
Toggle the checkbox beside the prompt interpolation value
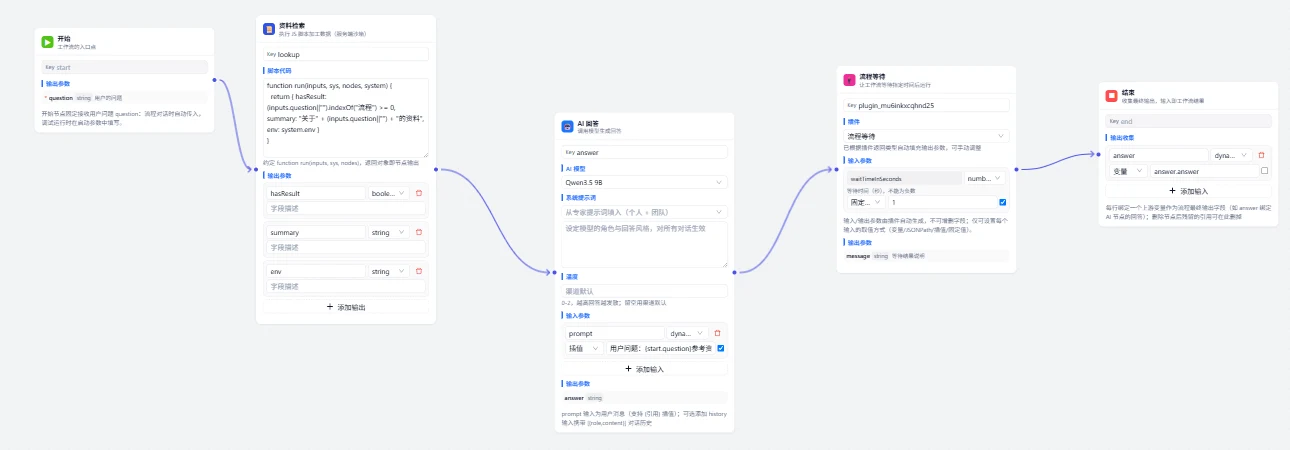pos(721,348)
